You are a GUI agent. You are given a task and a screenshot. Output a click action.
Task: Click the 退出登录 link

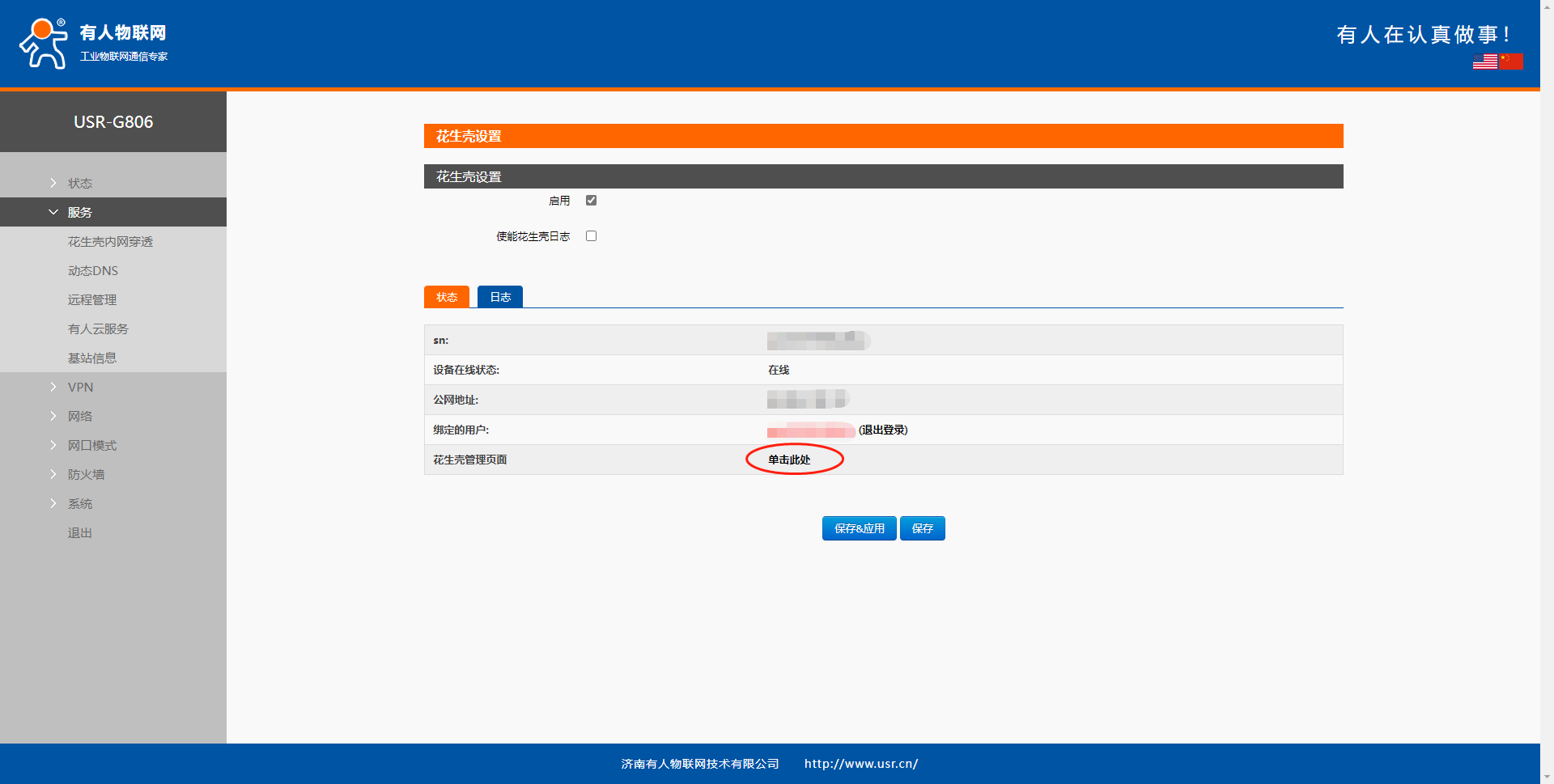[x=883, y=430]
